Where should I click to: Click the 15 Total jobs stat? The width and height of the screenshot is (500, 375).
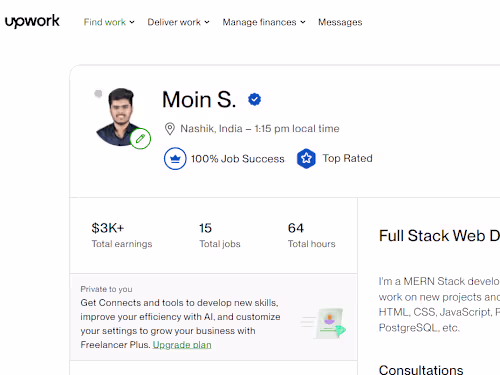click(220, 235)
